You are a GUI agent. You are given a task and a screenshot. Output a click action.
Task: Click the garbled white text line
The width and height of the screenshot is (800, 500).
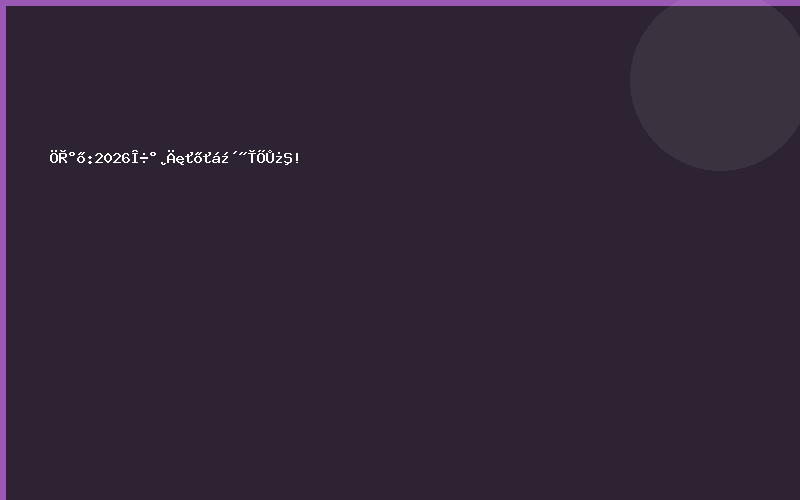point(175,157)
